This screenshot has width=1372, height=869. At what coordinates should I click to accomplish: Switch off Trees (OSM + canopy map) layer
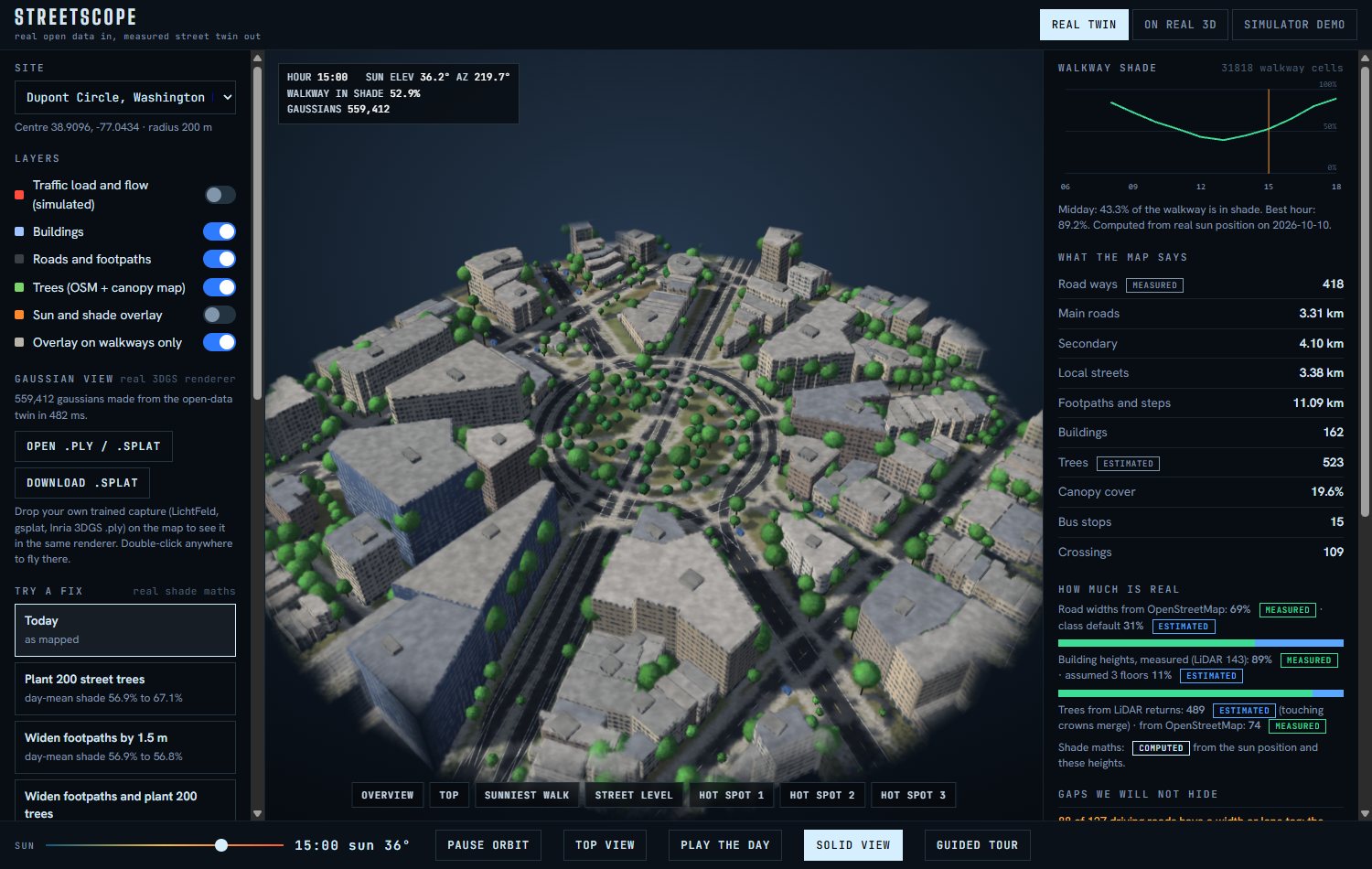[x=220, y=287]
